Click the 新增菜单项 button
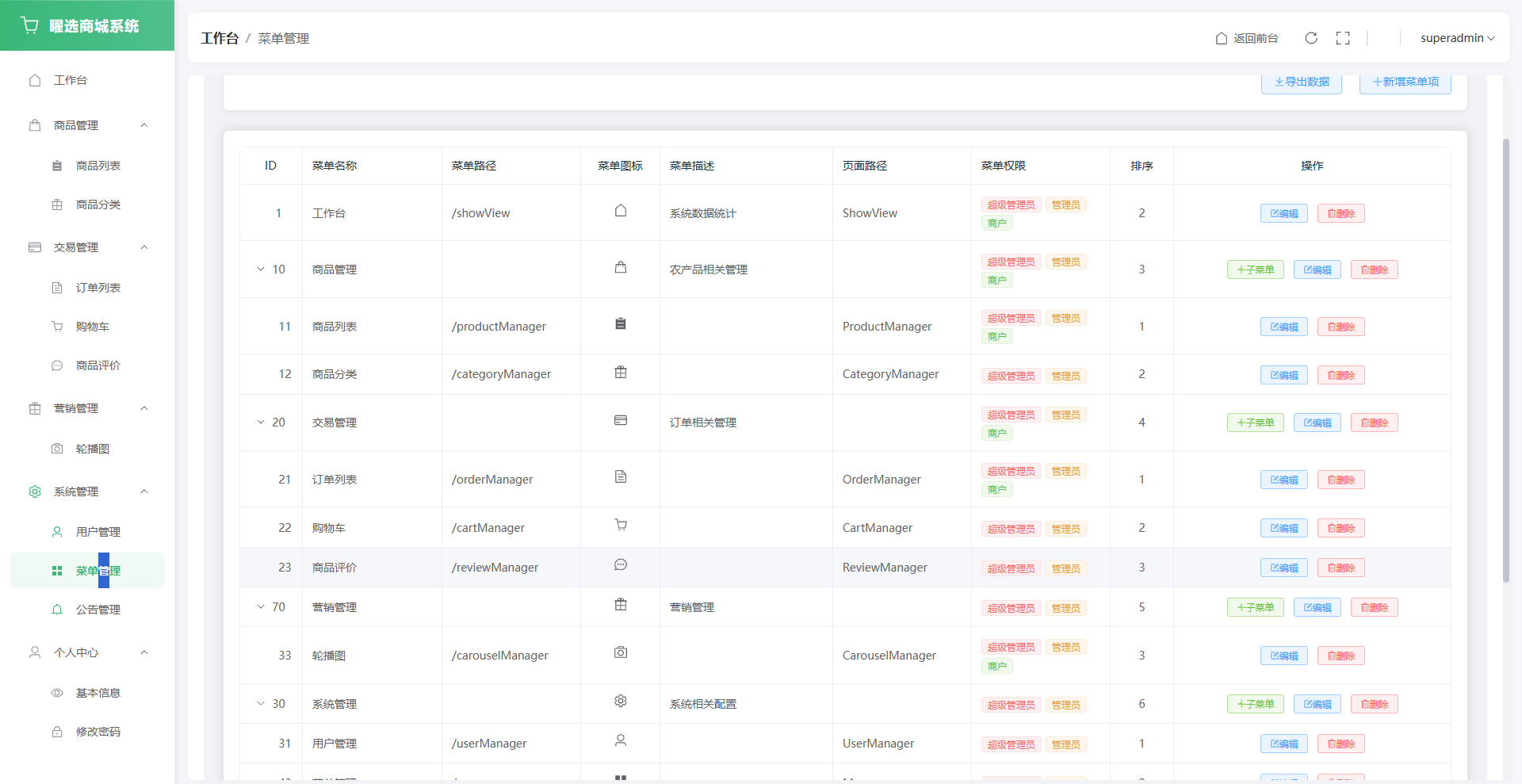The width and height of the screenshot is (1522, 784). coord(1405,82)
